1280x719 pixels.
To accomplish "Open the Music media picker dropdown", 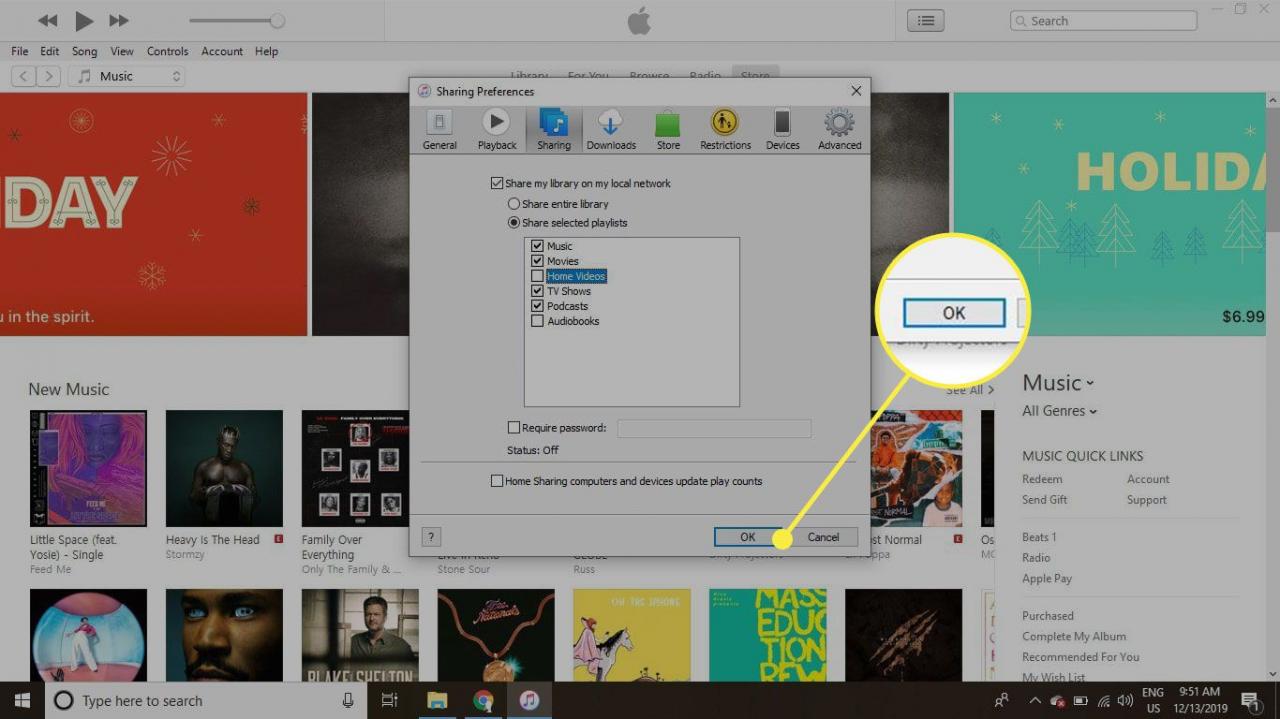I will pos(127,76).
